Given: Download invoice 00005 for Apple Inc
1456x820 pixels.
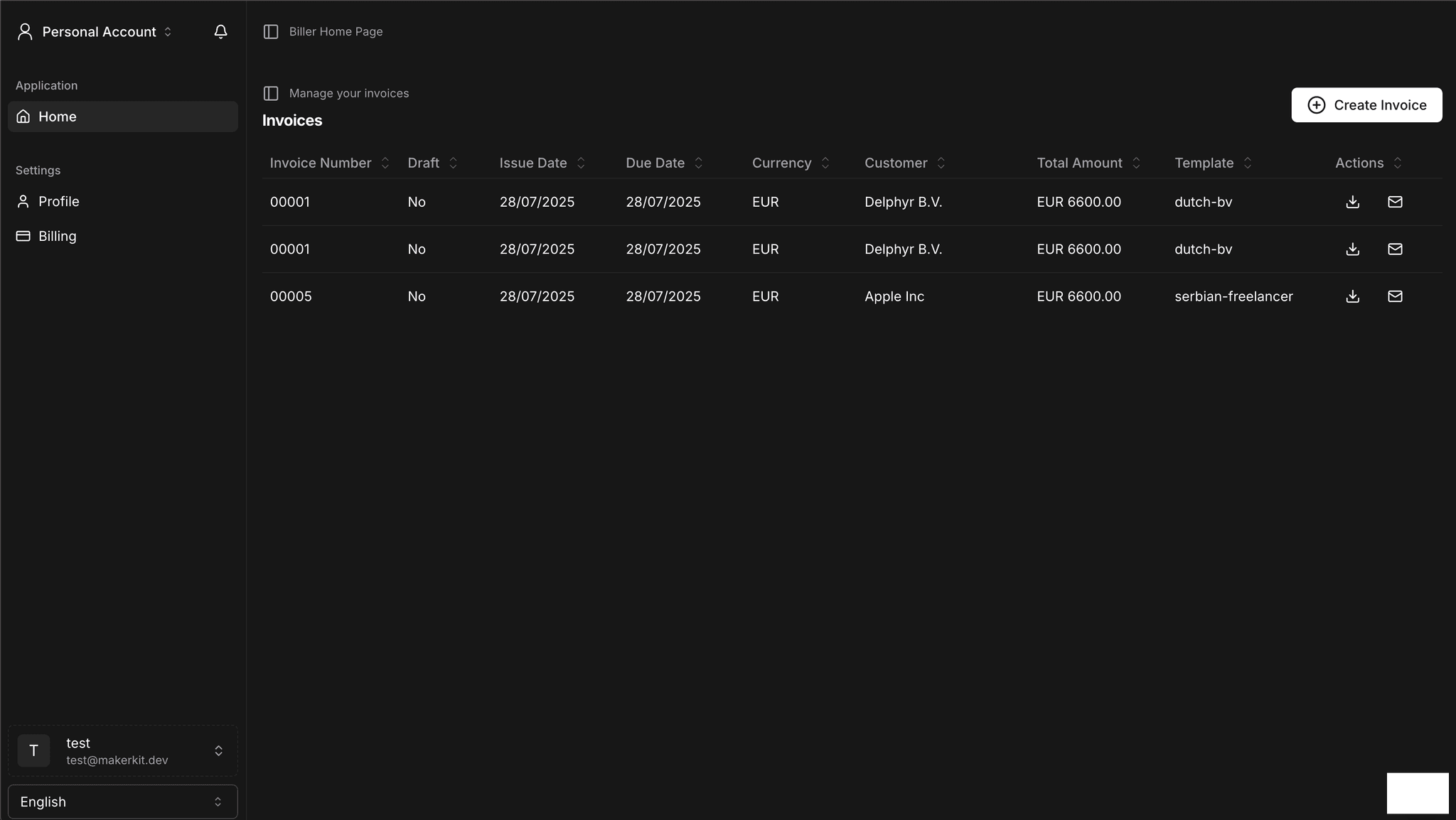Looking at the screenshot, I should [x=1351, y=296].
